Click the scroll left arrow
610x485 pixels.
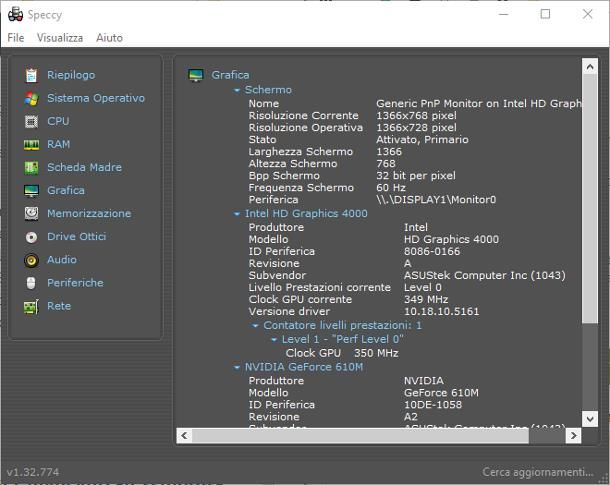click(x=184, y=435)
